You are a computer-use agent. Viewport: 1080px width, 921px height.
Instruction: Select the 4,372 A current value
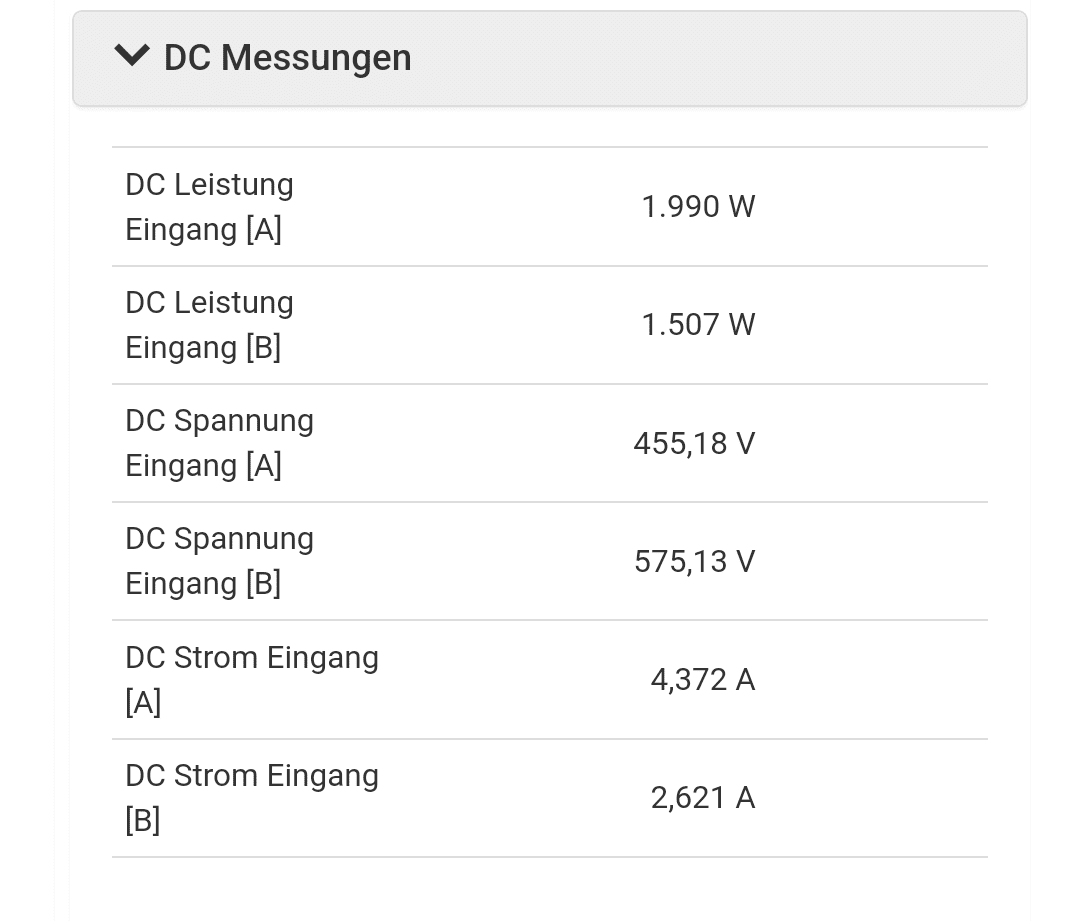(x=703, y=680)
